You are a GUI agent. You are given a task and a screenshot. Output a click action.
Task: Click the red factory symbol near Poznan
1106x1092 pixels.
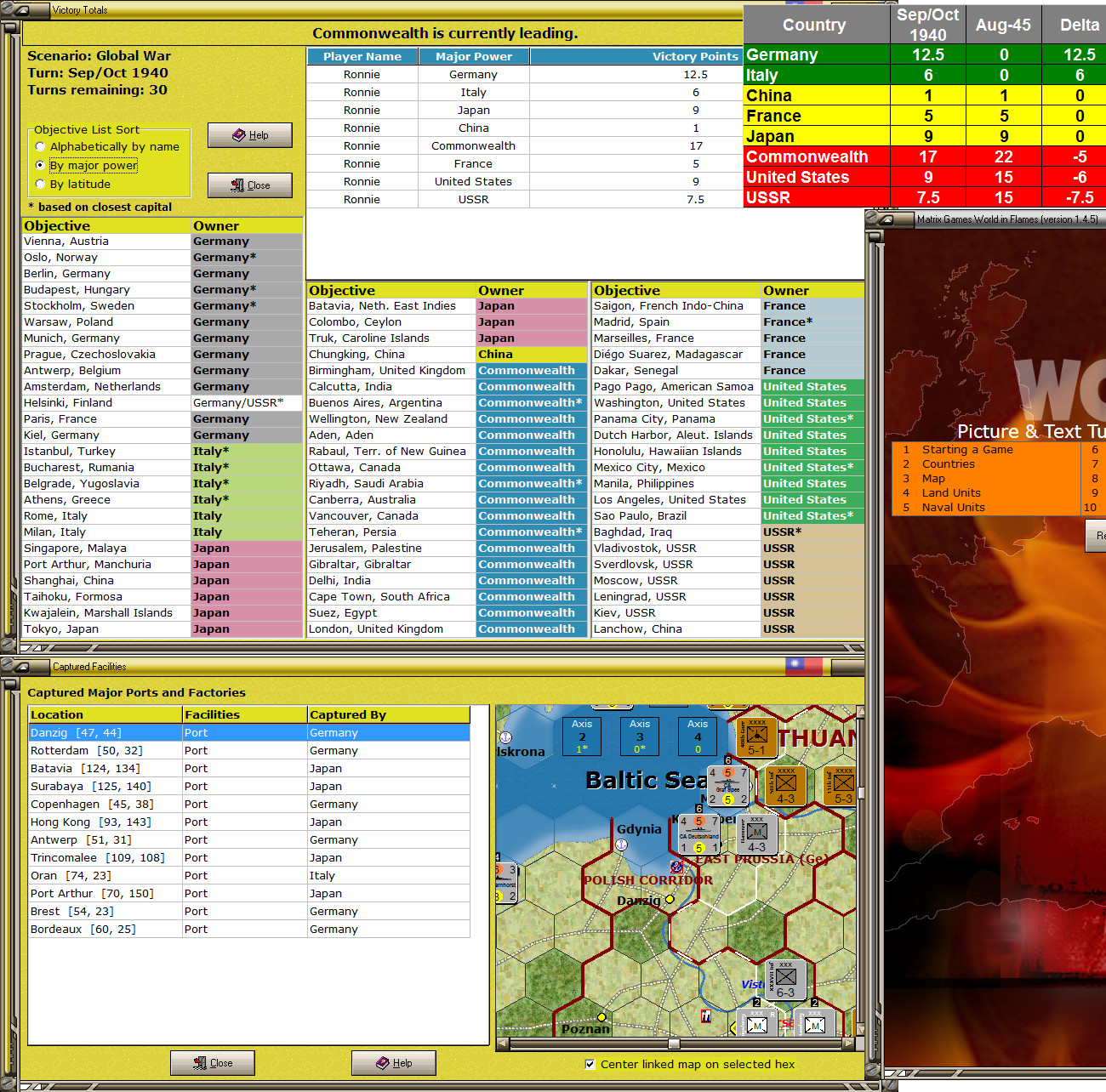click(705, 1015)
